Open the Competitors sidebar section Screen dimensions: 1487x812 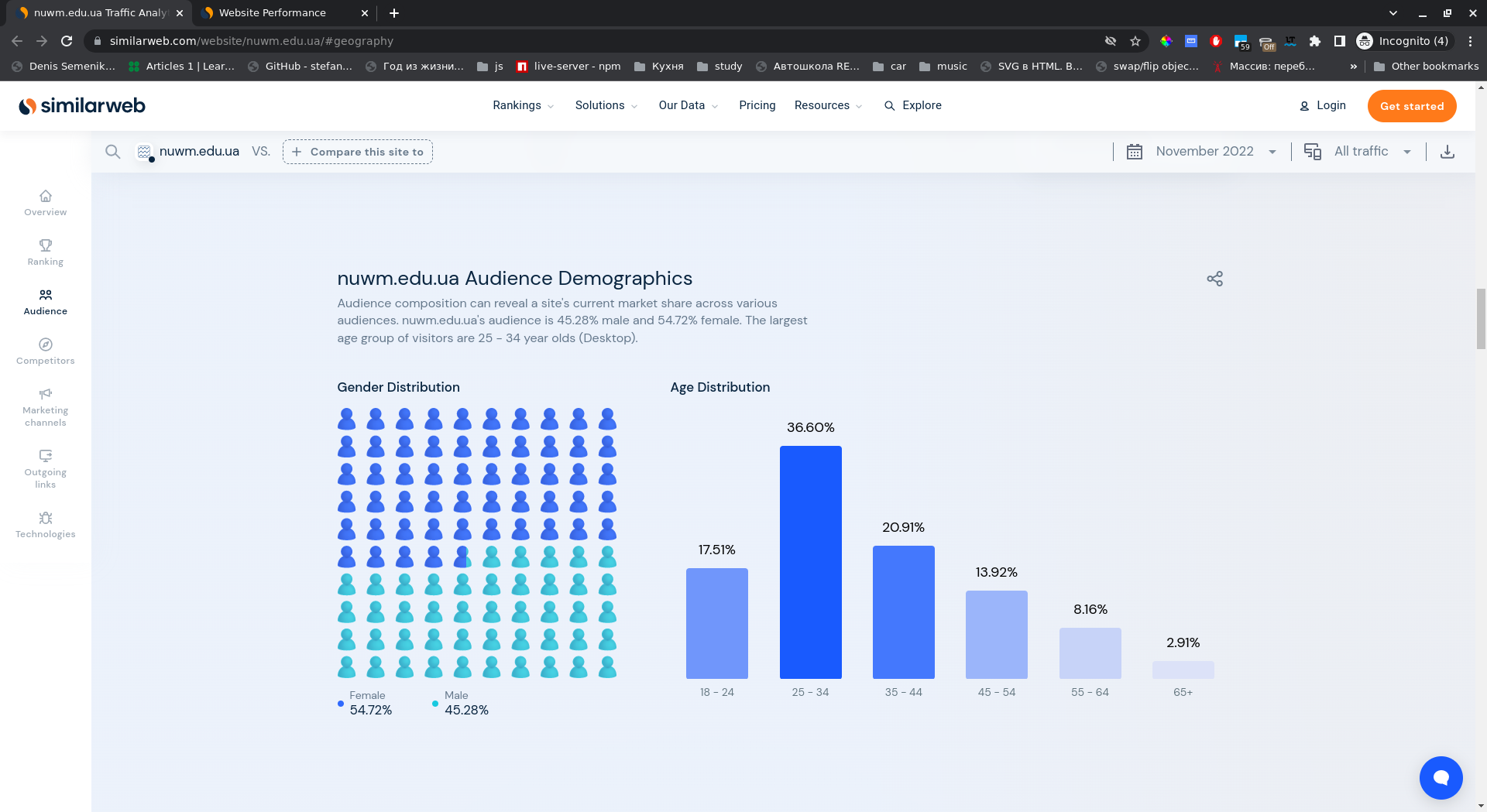[45, 351]
